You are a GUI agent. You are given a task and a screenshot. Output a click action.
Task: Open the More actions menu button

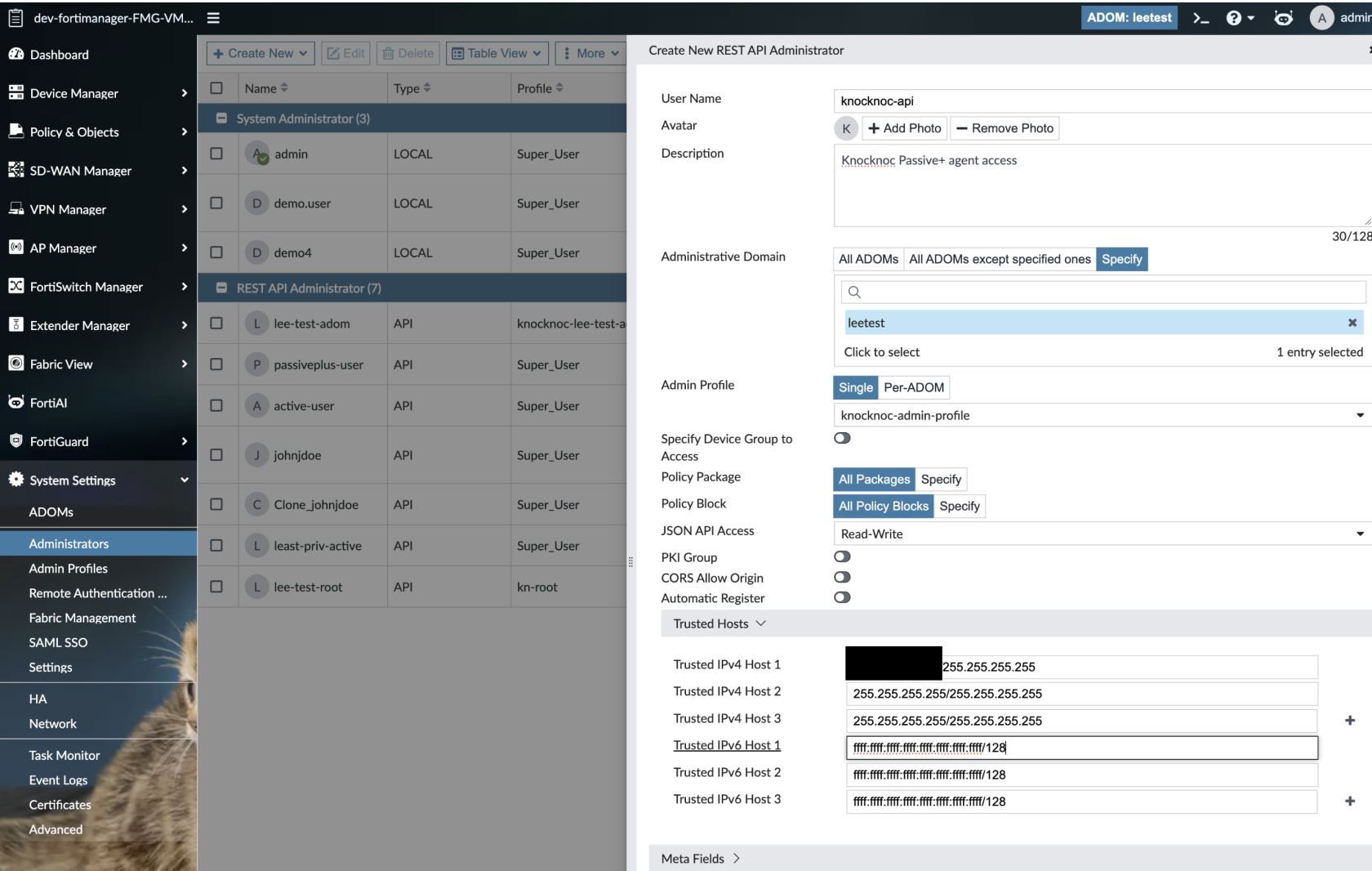coord(591,53)
